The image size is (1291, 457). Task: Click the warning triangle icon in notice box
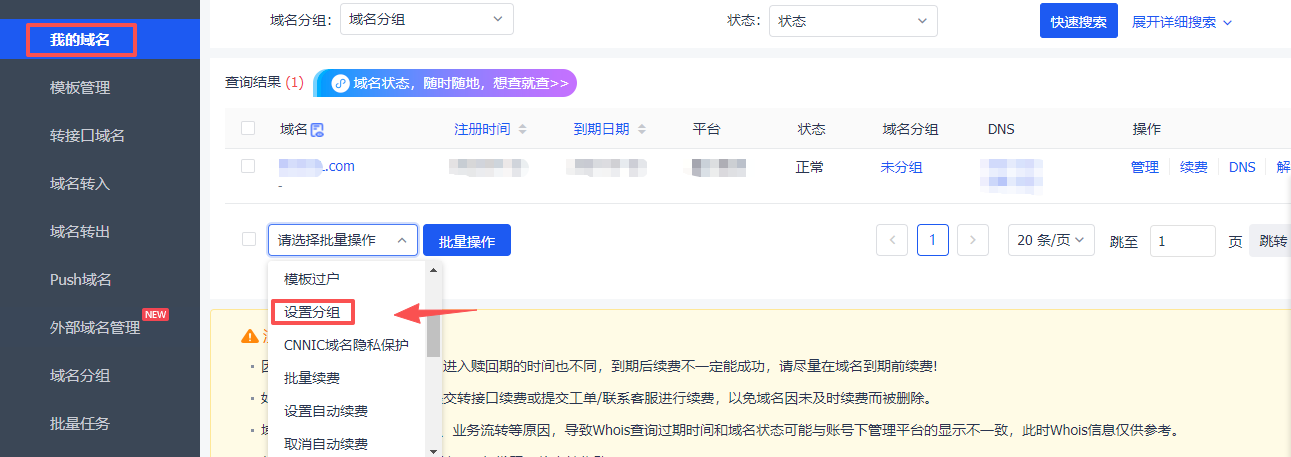pyautogui.click(x=250, y=337)
